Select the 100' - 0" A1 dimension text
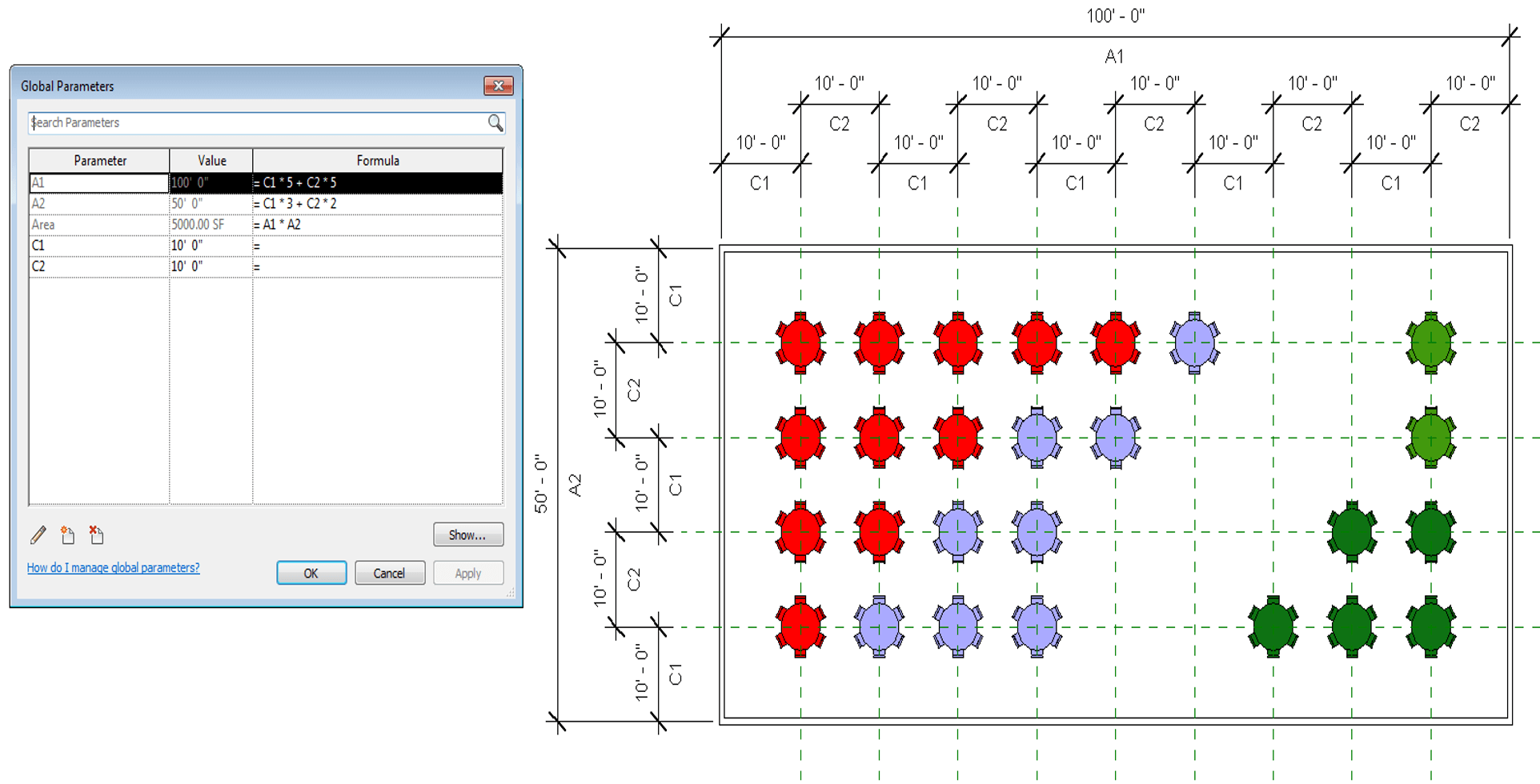The image size is (1540, 784). (x=1115, y=16)
